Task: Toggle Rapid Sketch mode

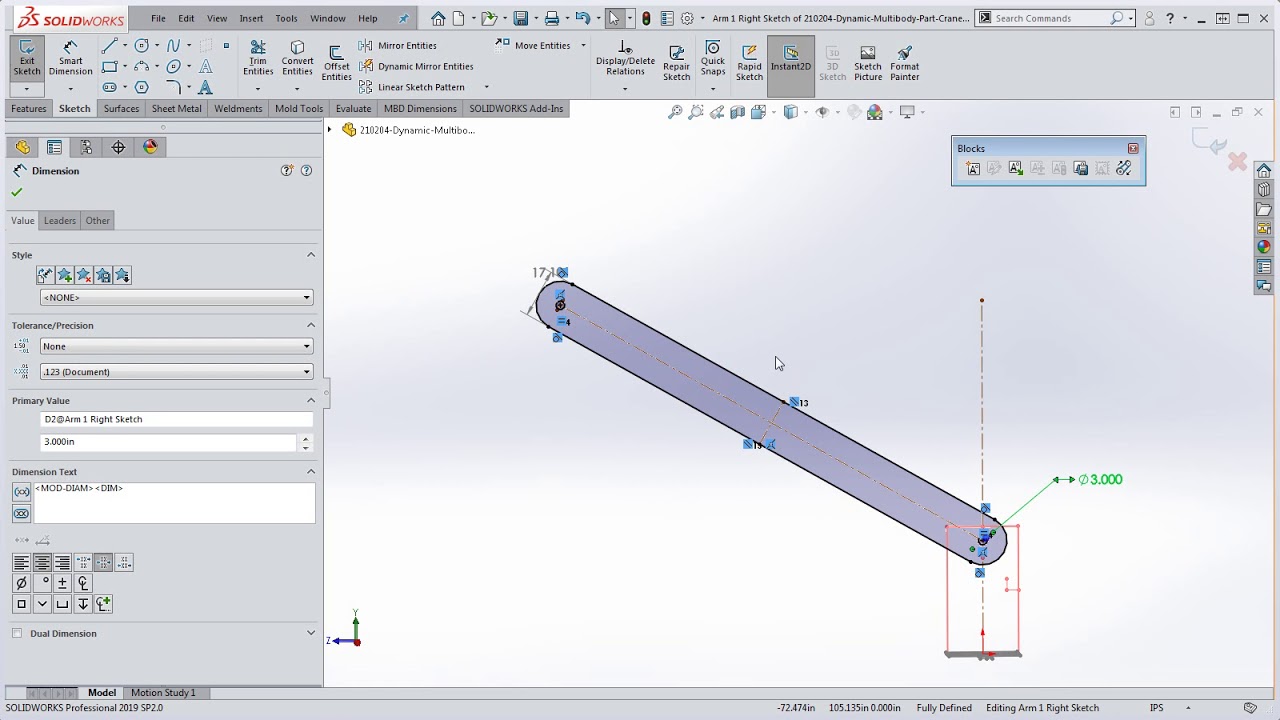Action: pos(749,62)
